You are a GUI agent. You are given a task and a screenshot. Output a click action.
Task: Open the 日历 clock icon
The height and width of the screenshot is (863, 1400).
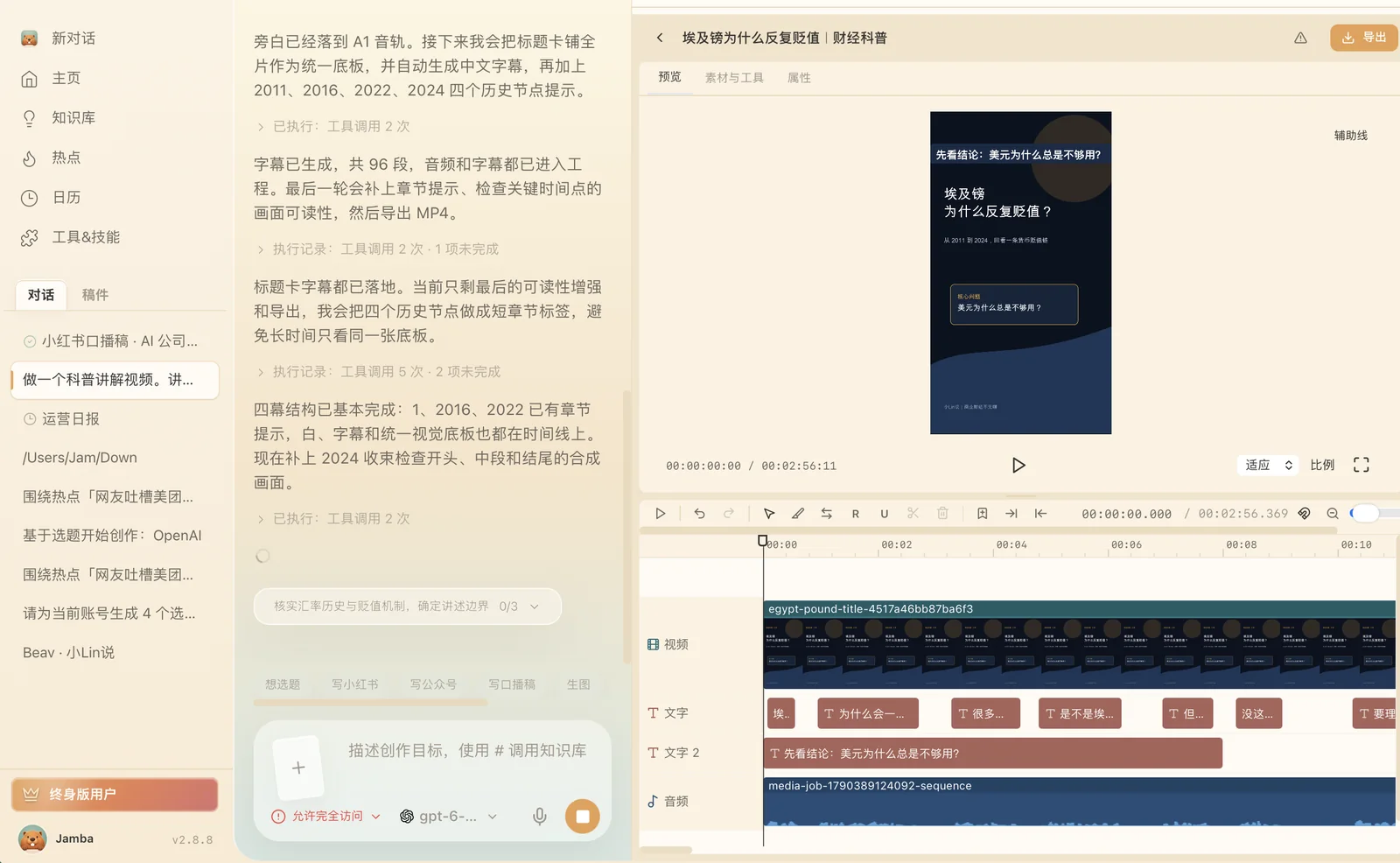29,198
